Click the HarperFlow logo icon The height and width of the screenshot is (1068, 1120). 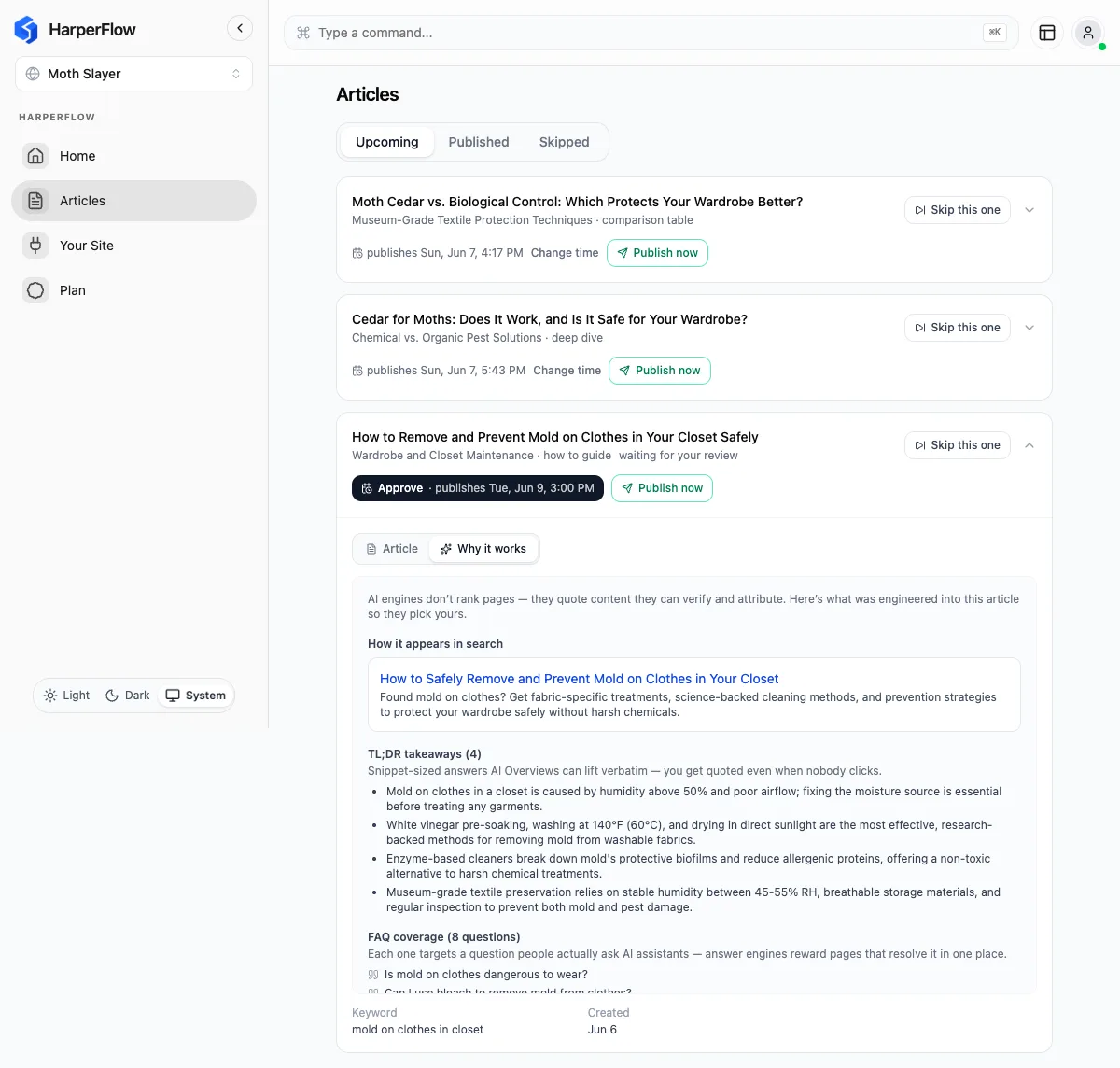[x=26, y=30]
